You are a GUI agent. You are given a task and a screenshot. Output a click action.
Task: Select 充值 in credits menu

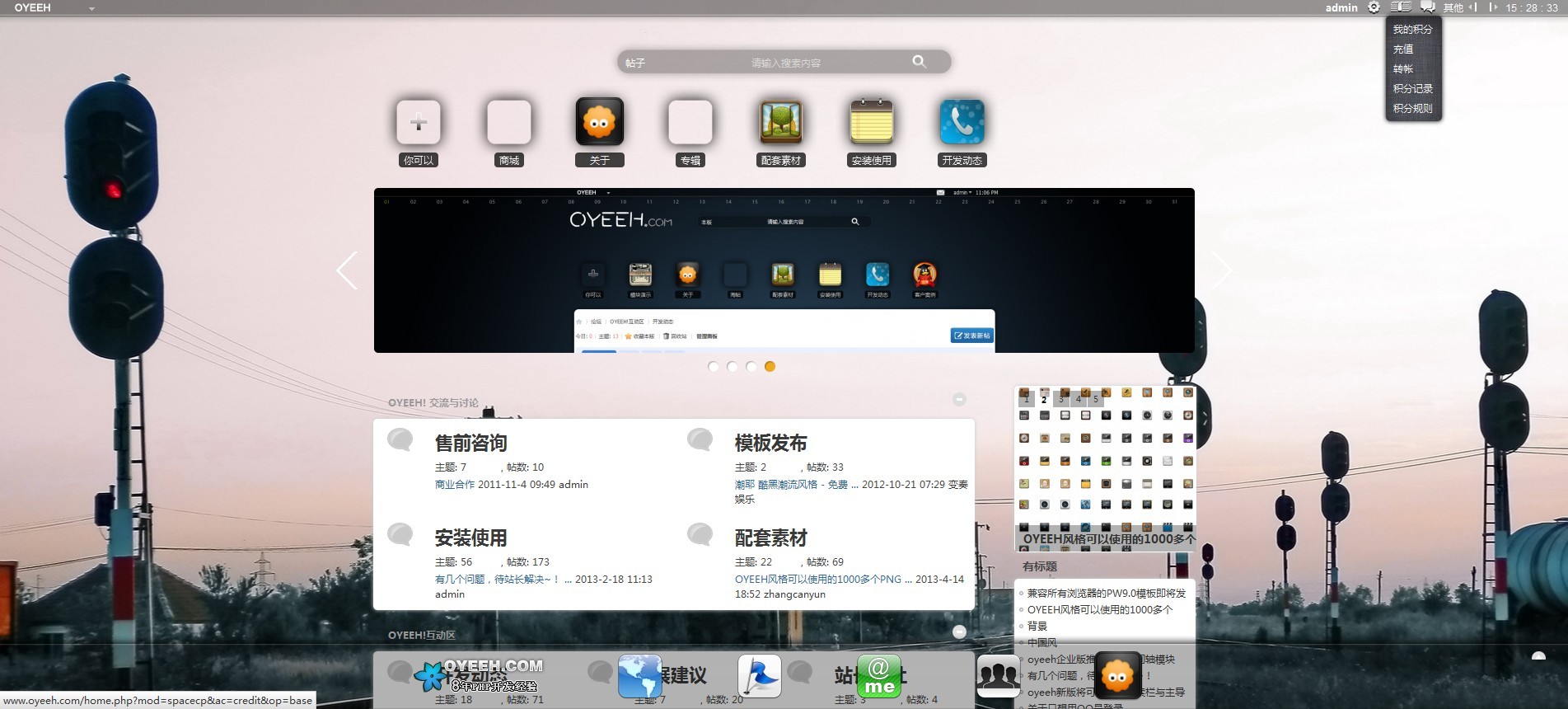pos(1403,49)
